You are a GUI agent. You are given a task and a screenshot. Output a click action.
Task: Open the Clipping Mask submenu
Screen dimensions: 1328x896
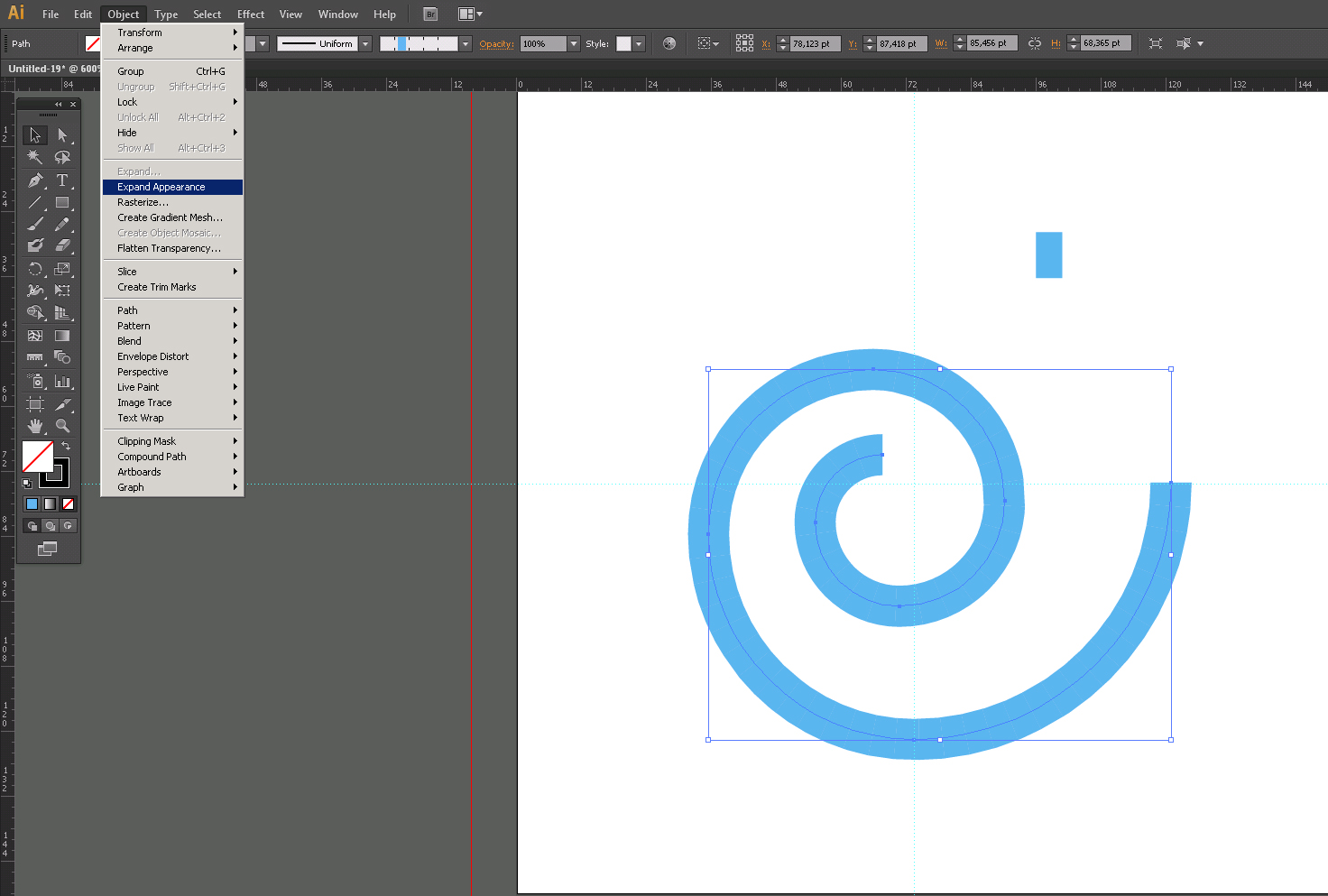(172, 441)
